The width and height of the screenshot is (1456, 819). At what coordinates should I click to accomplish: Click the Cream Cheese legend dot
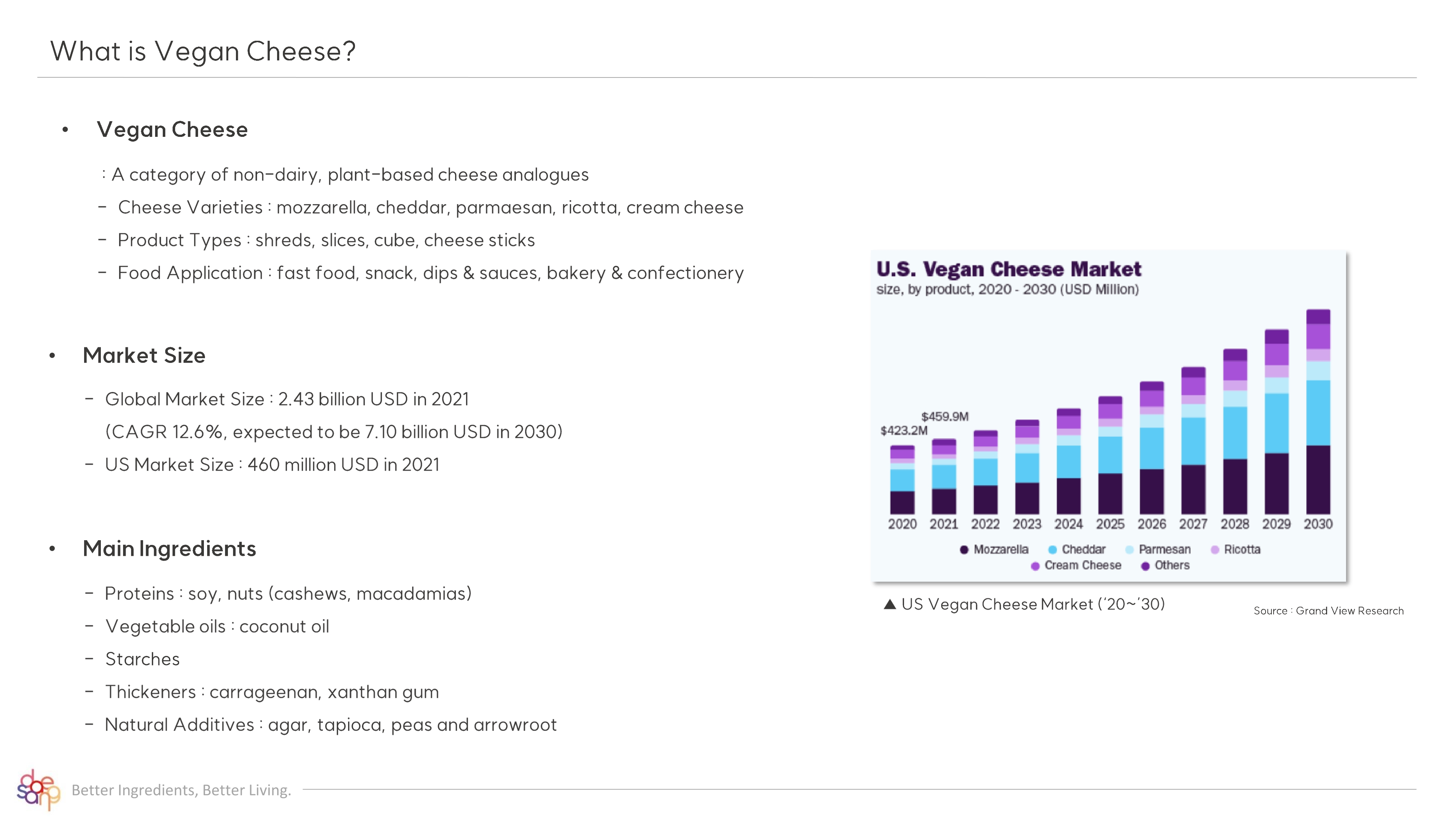pos(1035,566)
